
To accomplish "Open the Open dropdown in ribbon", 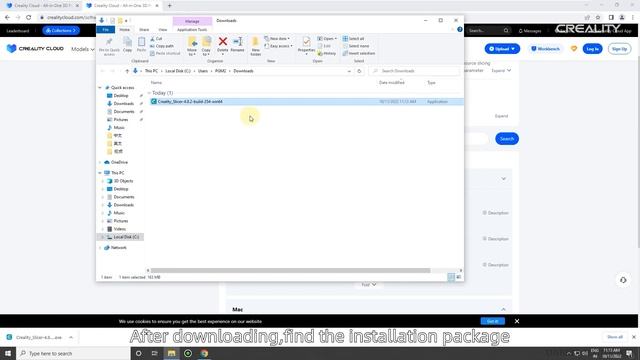I will pos(327,39).
